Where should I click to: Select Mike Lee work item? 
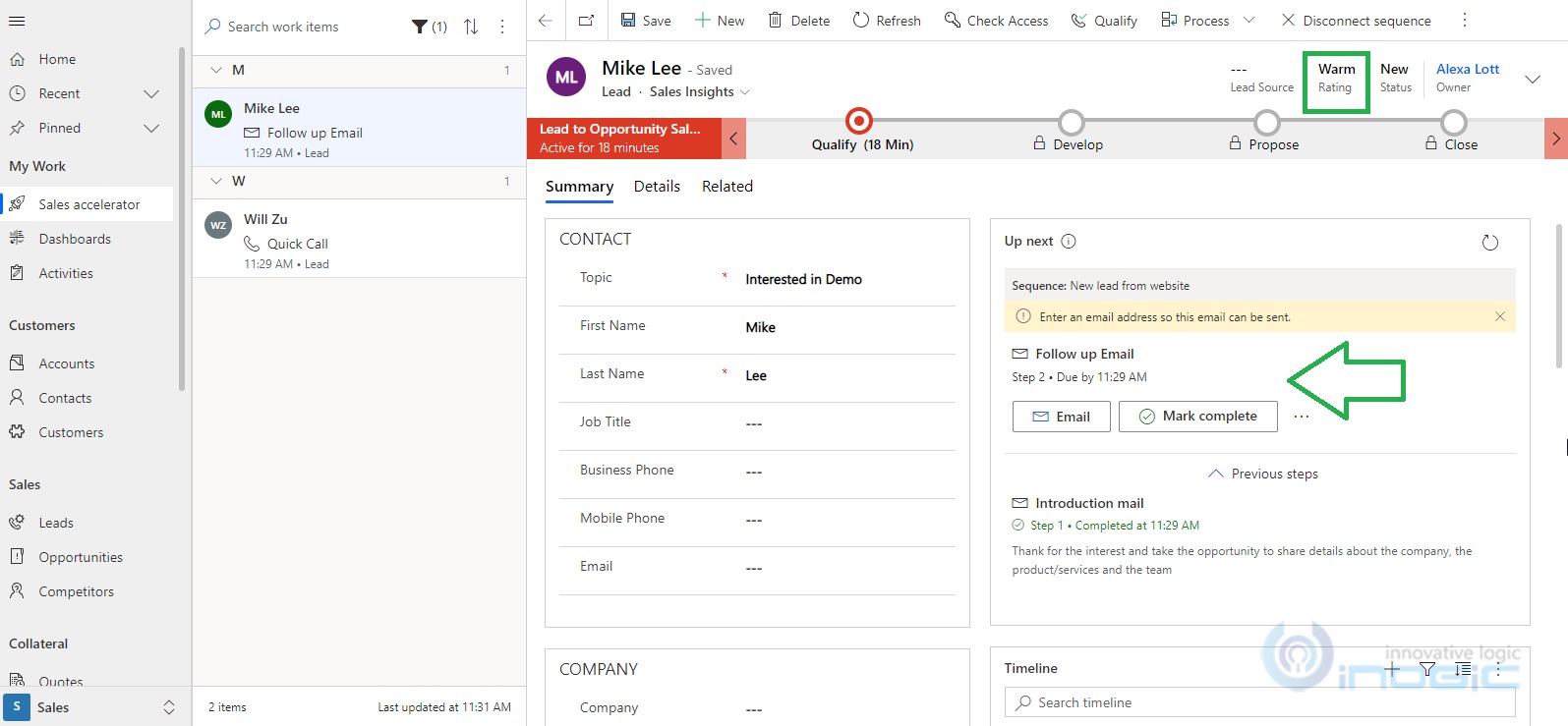coord(359,128)
